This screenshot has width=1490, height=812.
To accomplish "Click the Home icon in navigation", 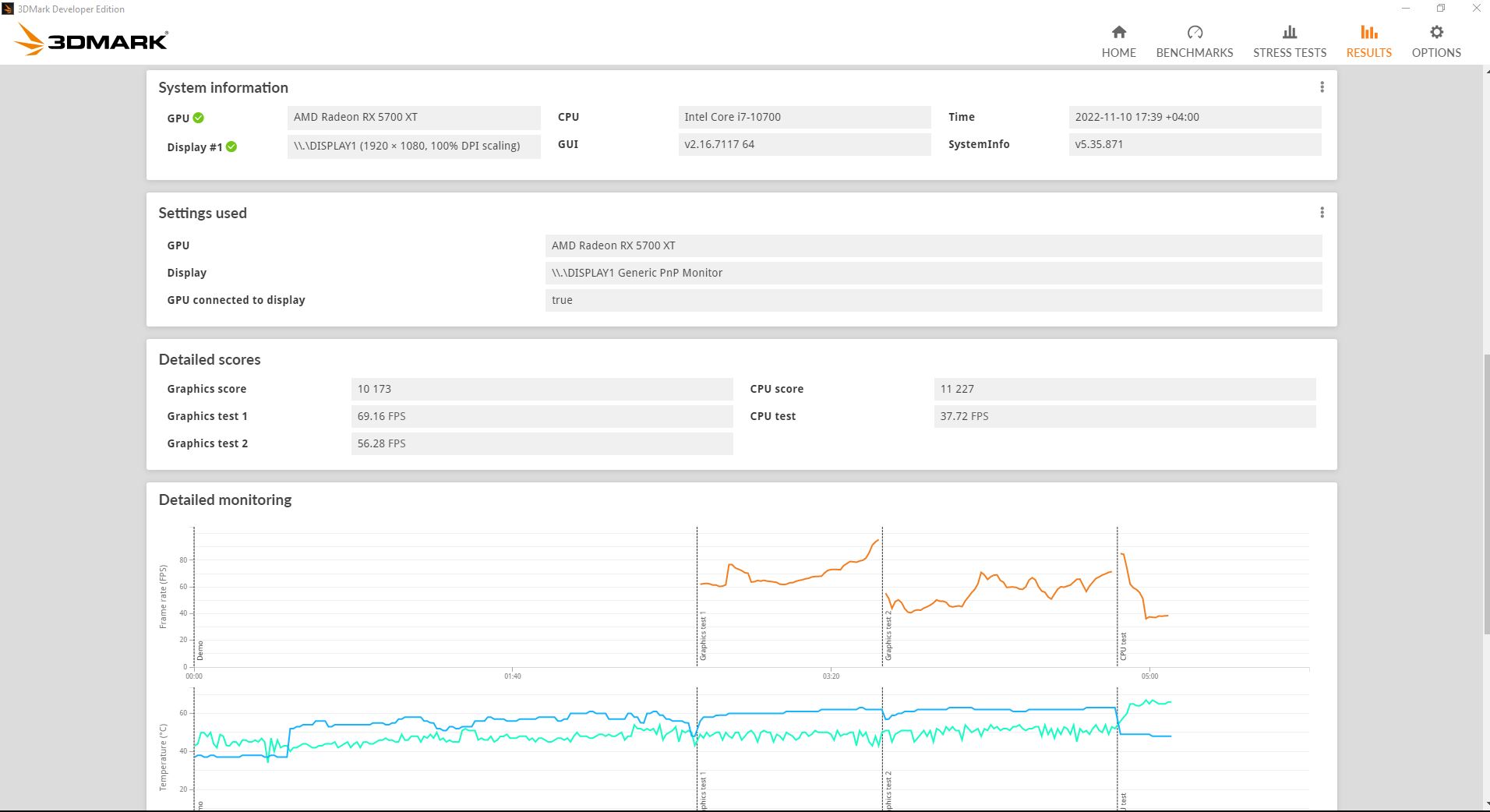I will tap(1118, 32).
